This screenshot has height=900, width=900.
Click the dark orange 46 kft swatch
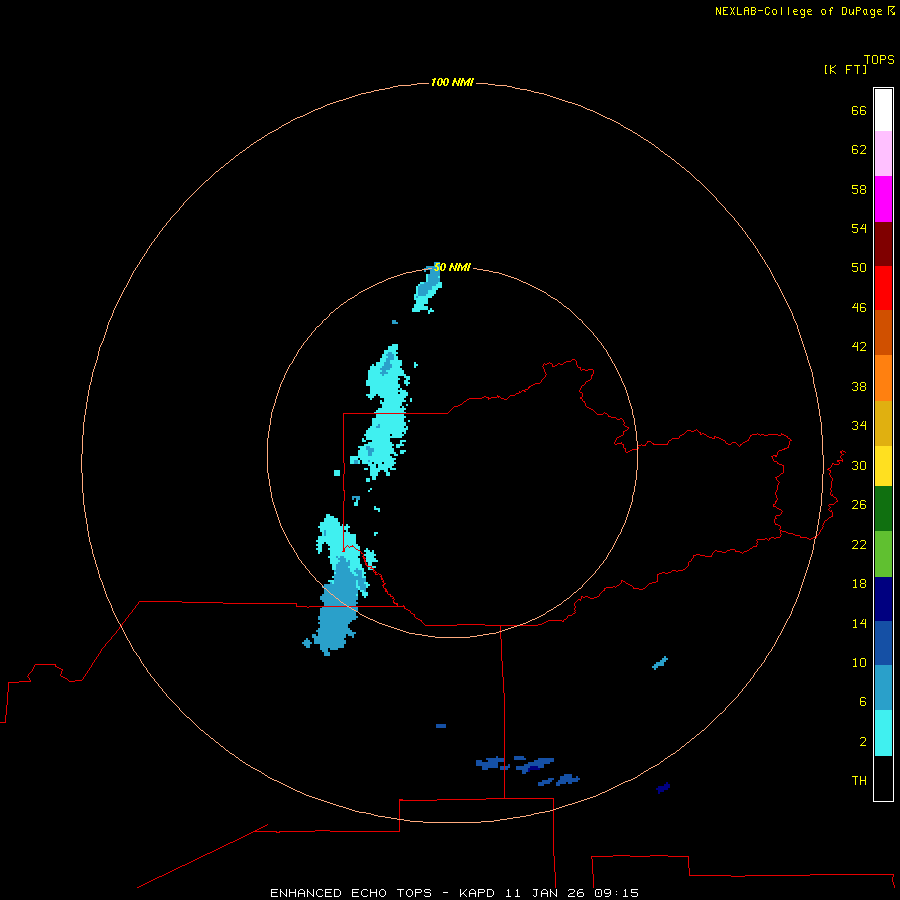coord(883,332)
